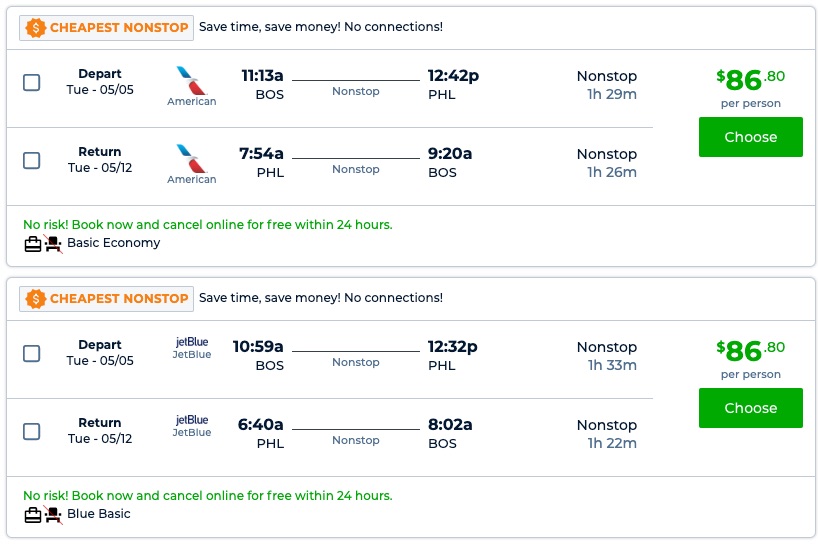
Task: Click the Basic Economy no-seat-selection icon
Action: pos(53,243)
